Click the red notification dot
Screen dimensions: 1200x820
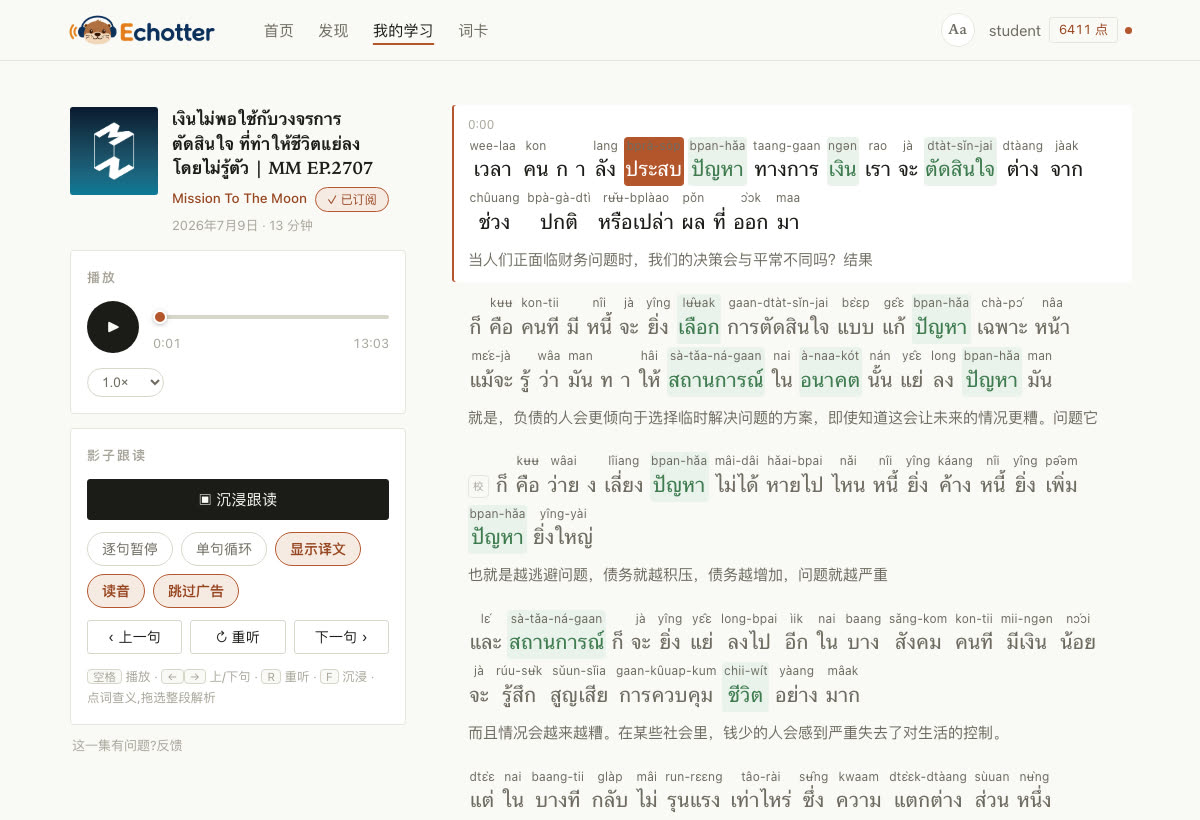tap(1129, 31)
